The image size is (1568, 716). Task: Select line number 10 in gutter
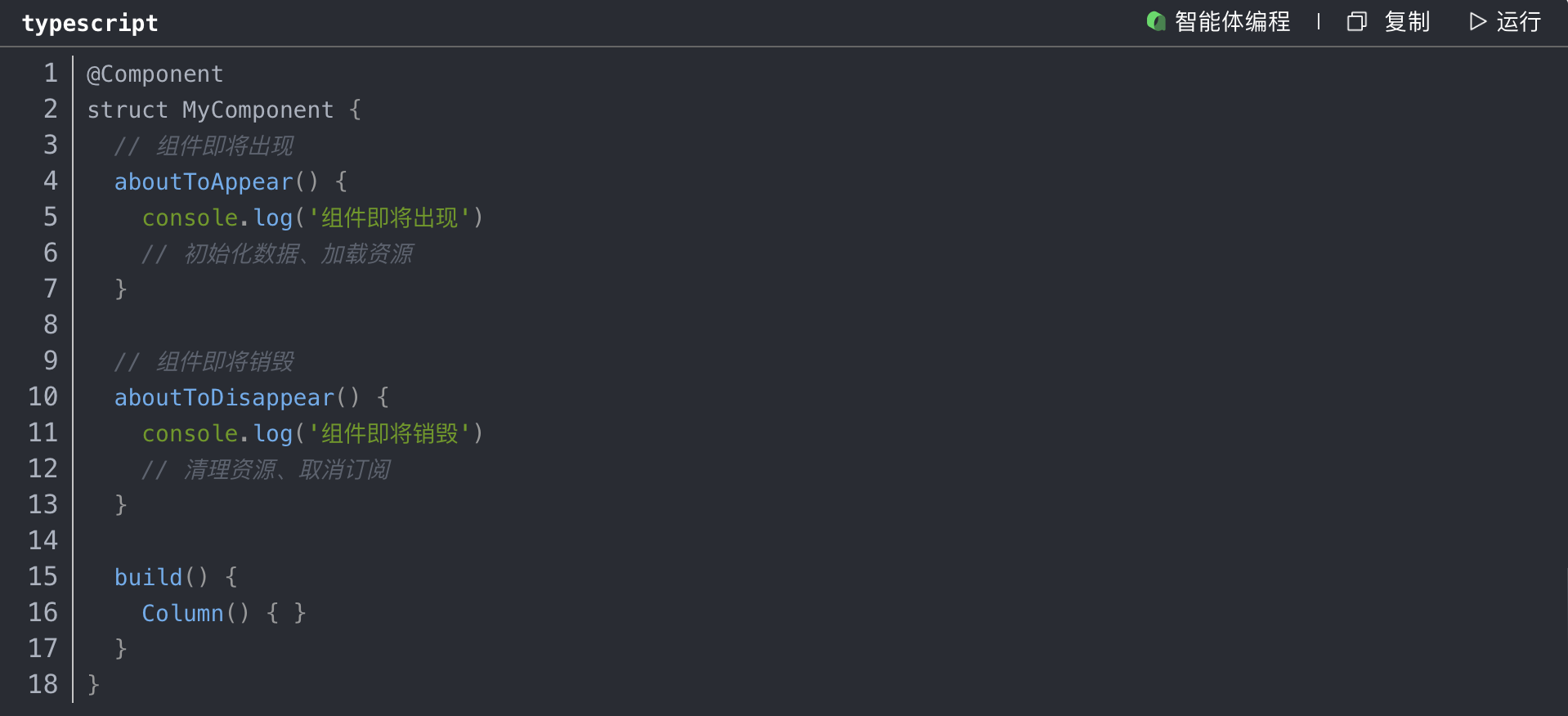coord(43,397)
